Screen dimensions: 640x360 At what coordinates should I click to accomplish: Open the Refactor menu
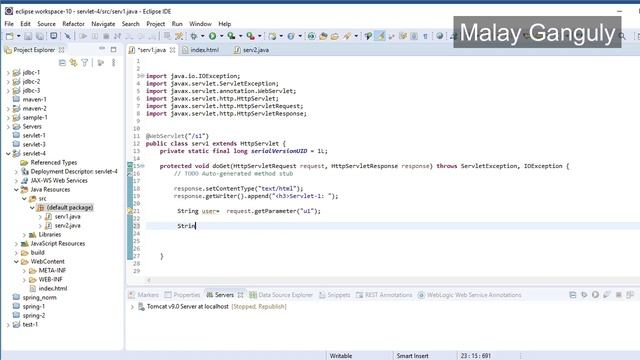click(73, 24)
